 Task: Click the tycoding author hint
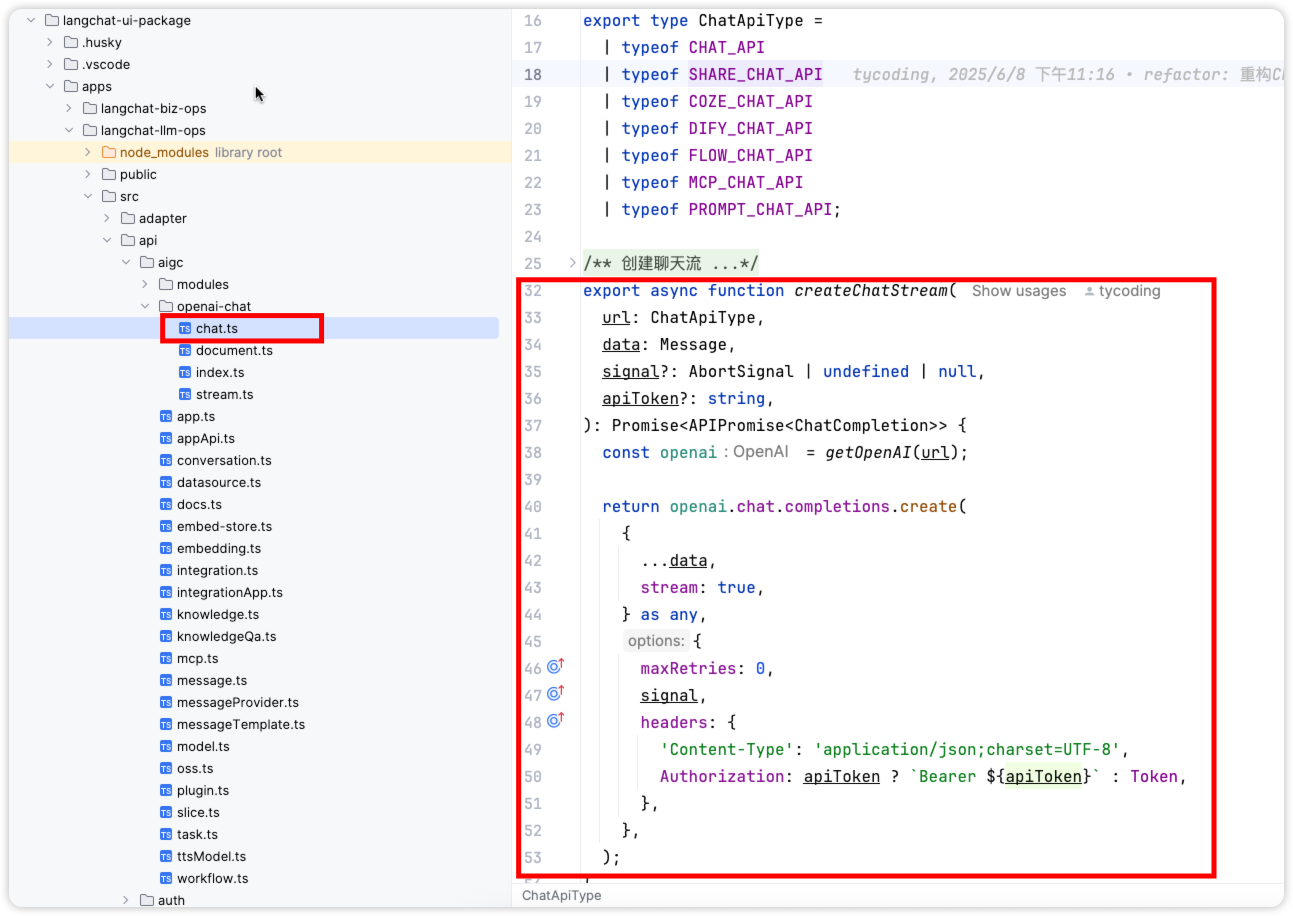1129,291
